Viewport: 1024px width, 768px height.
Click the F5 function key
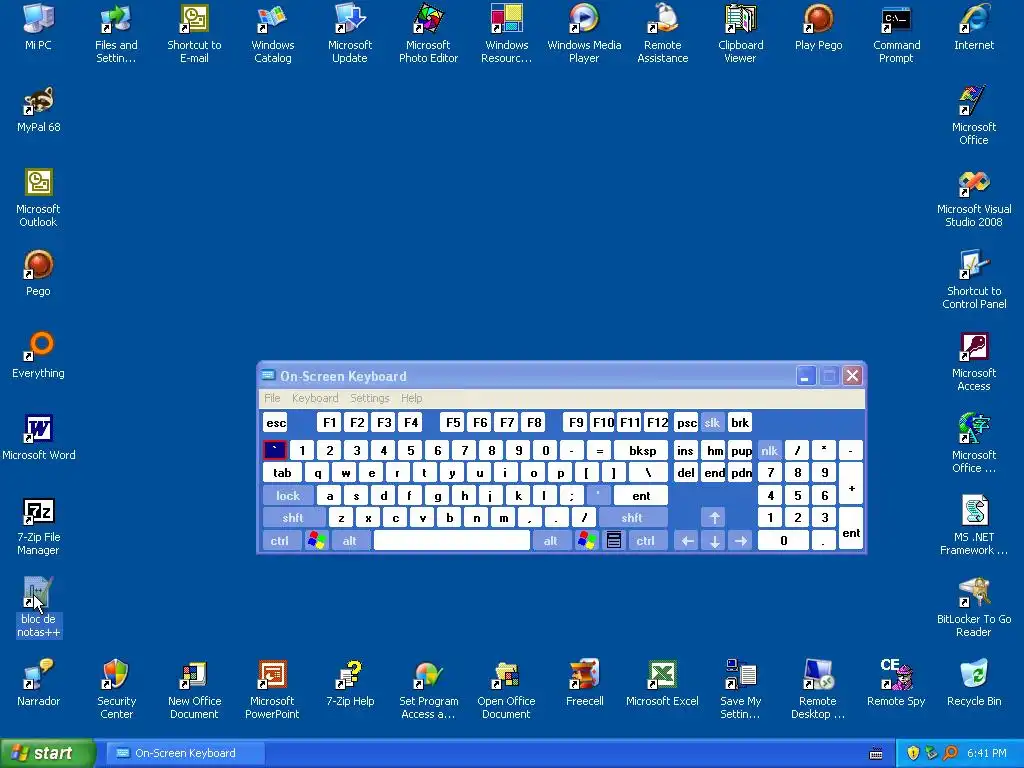(x=453, y=423)
